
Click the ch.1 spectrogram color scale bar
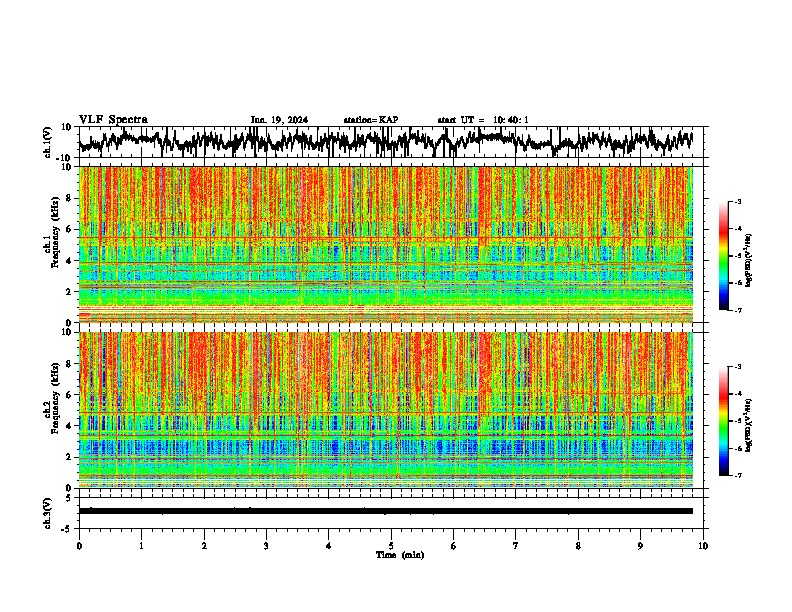click(x=723, y=256)
